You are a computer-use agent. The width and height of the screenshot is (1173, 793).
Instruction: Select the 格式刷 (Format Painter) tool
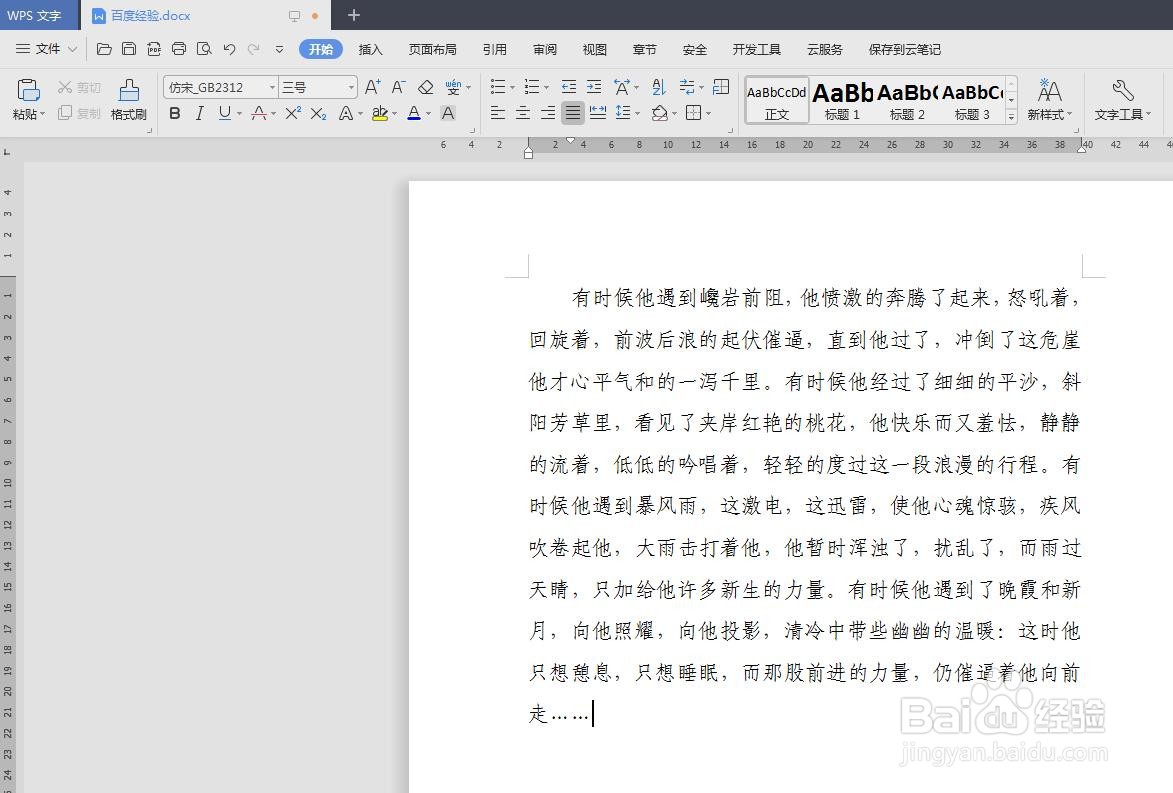(128, 97)
